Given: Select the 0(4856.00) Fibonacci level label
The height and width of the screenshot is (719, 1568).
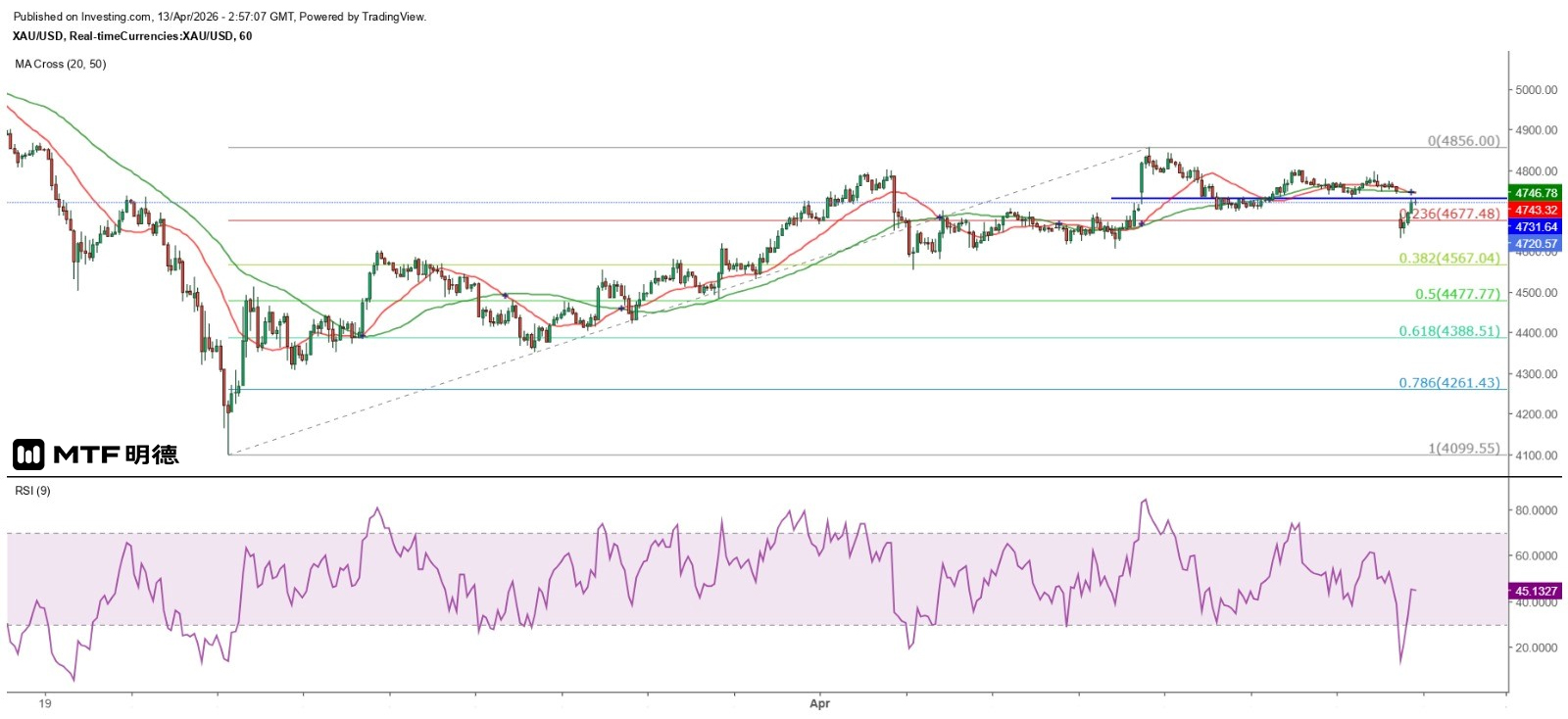Looking at the screenshot, I should [1463, 141].
